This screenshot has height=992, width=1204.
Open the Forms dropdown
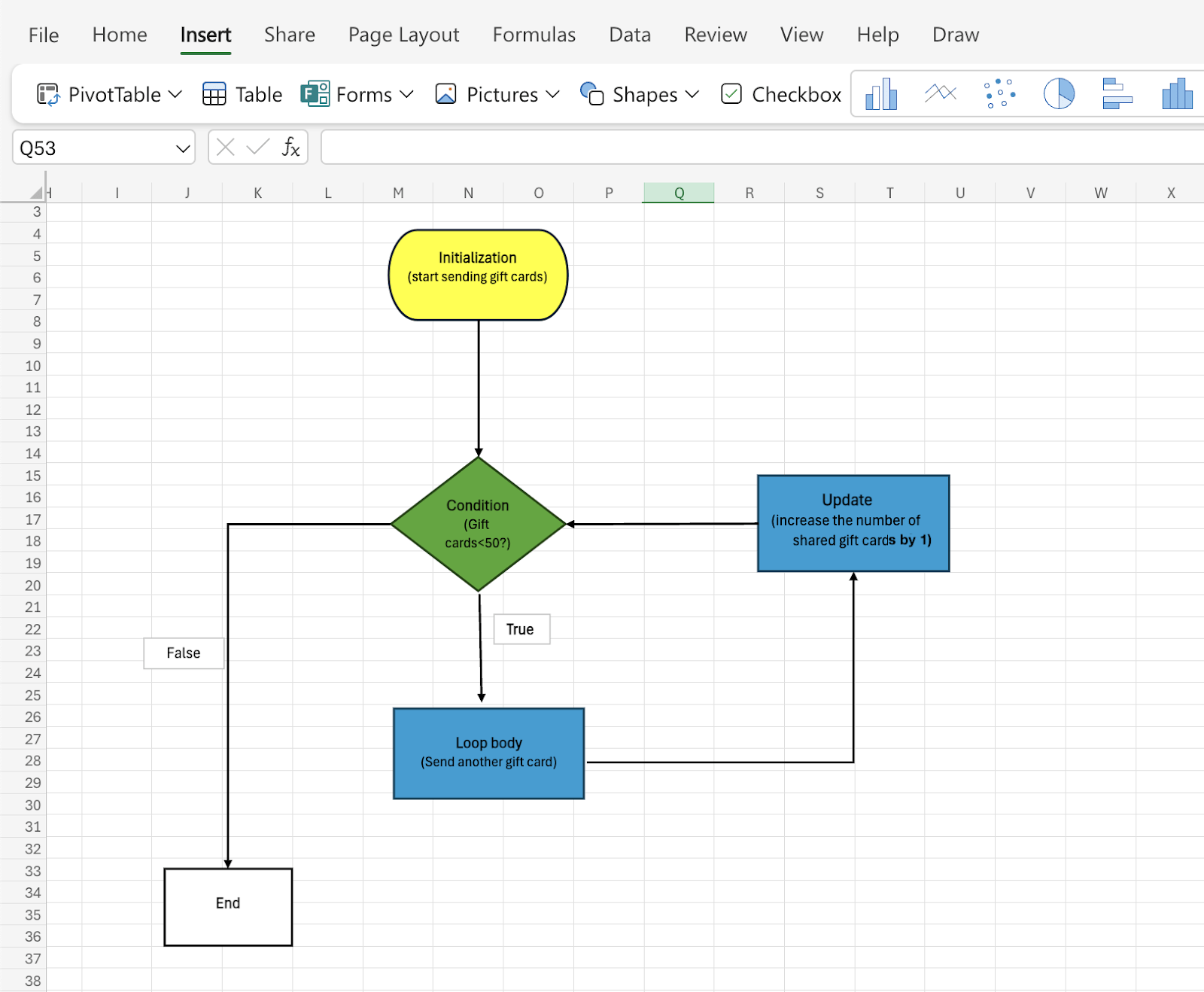[x=406, y=94]
